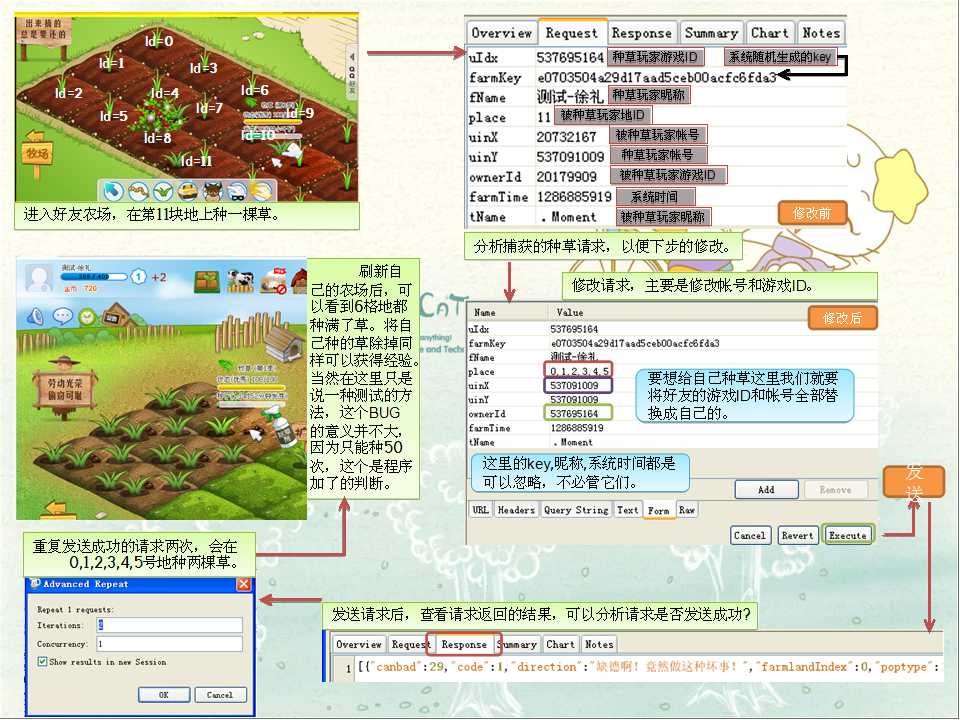The height and width of the screenshot is (720, 960).
Task: Select uIdx value 537695164 in top request
Action: pos(570,58)
